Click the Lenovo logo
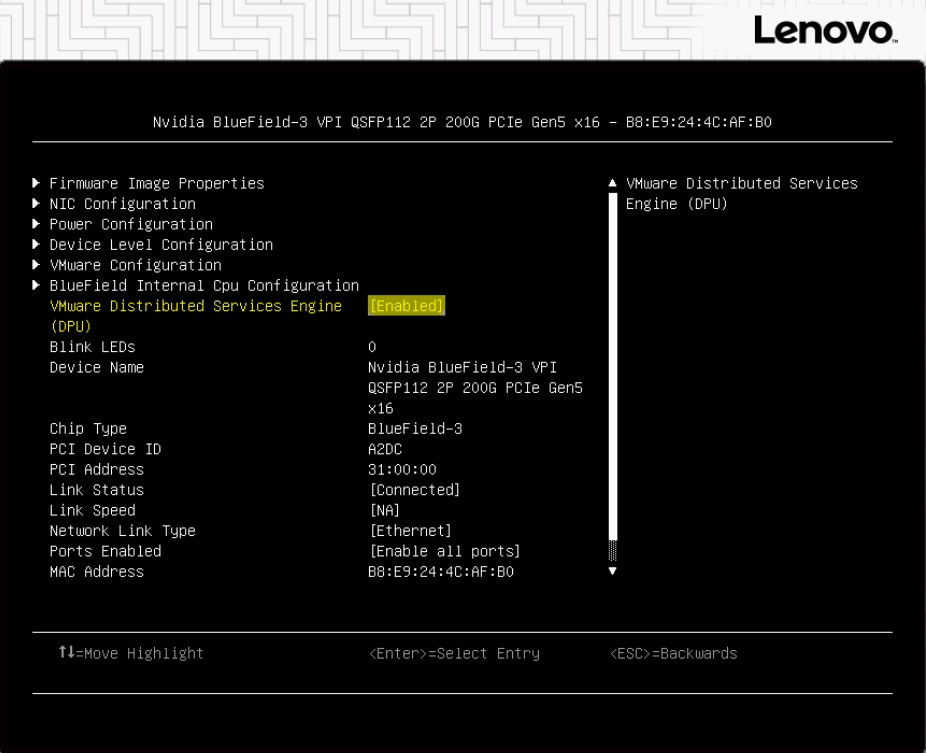 point(826,30)
